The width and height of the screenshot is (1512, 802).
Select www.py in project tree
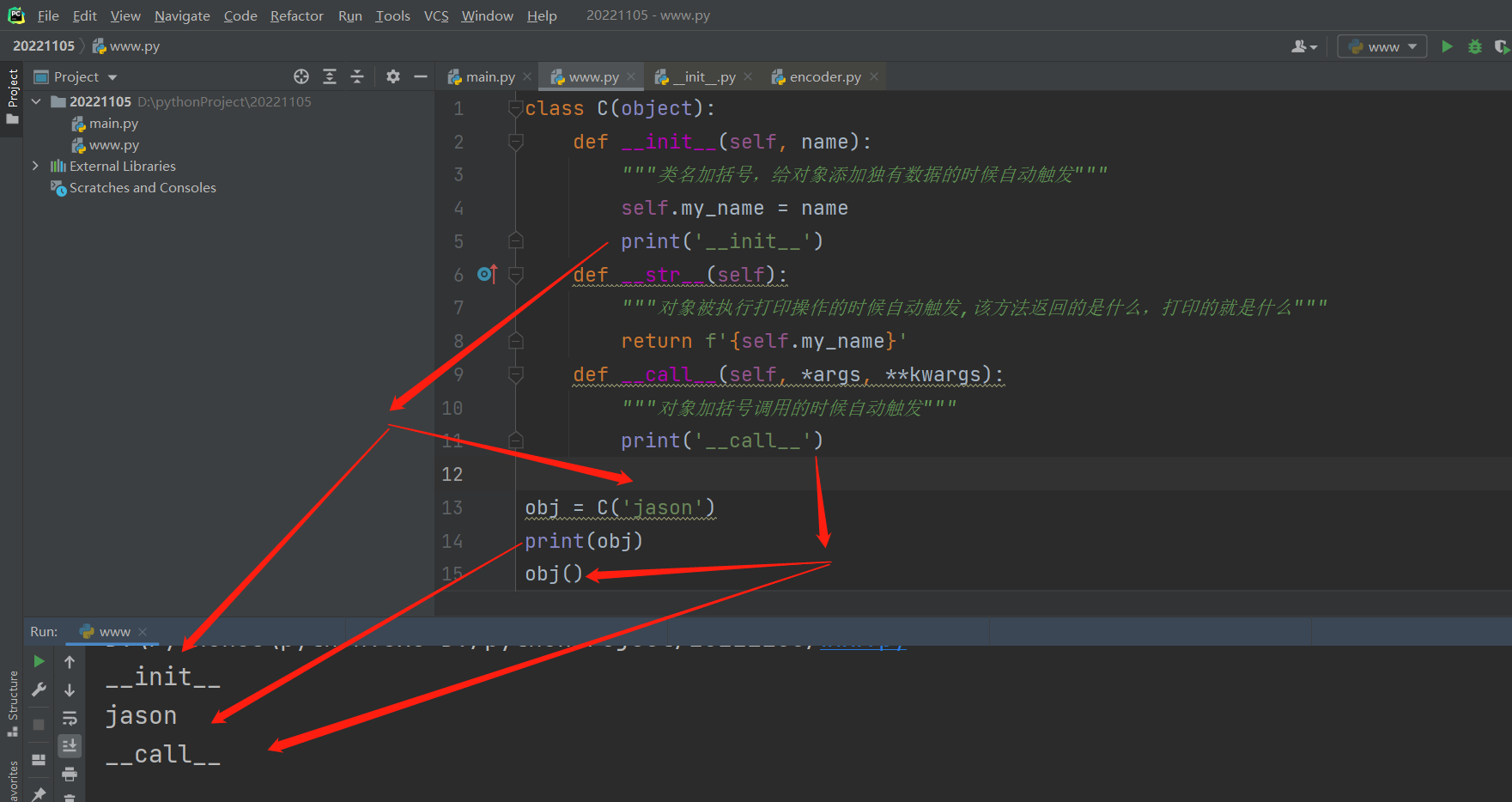click(113, 145)
